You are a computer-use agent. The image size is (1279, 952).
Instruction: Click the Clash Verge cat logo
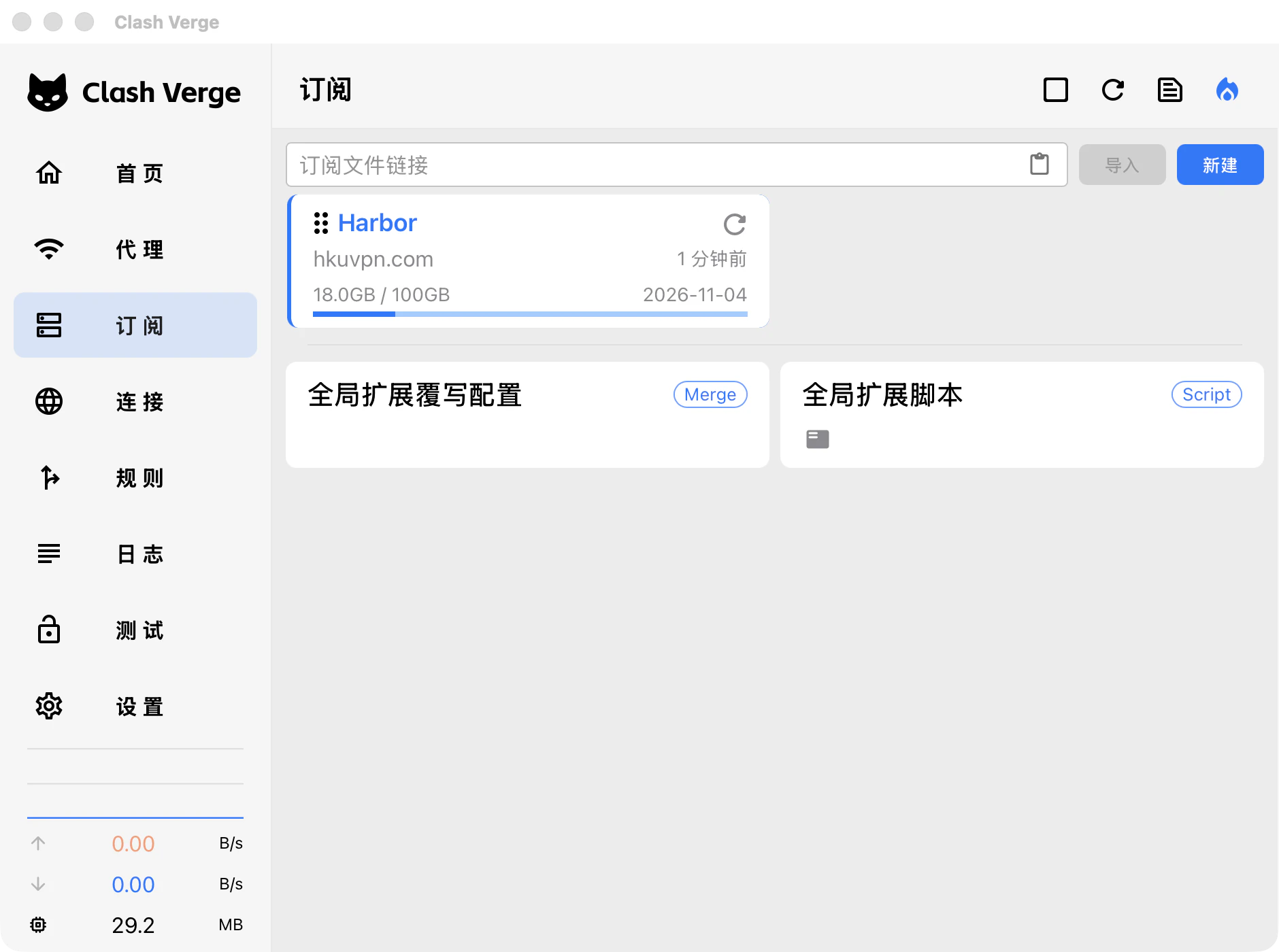coord(48,92)
